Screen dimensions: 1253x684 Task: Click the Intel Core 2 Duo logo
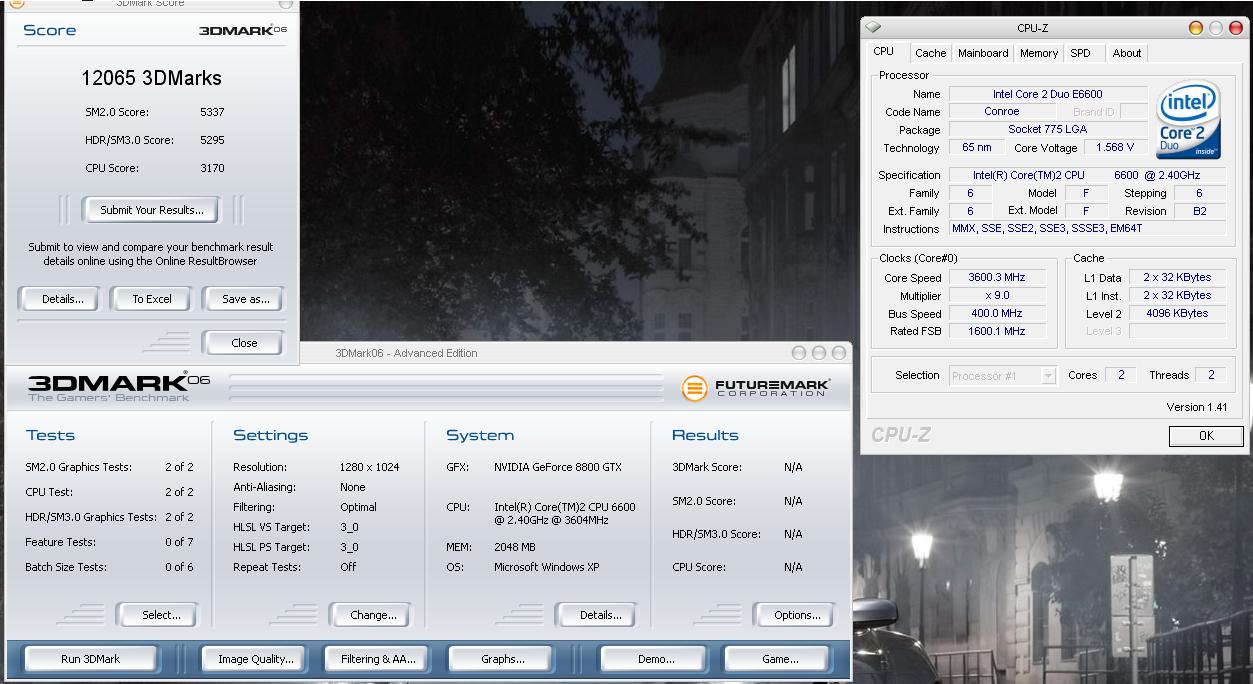(x=1188, y=120)
